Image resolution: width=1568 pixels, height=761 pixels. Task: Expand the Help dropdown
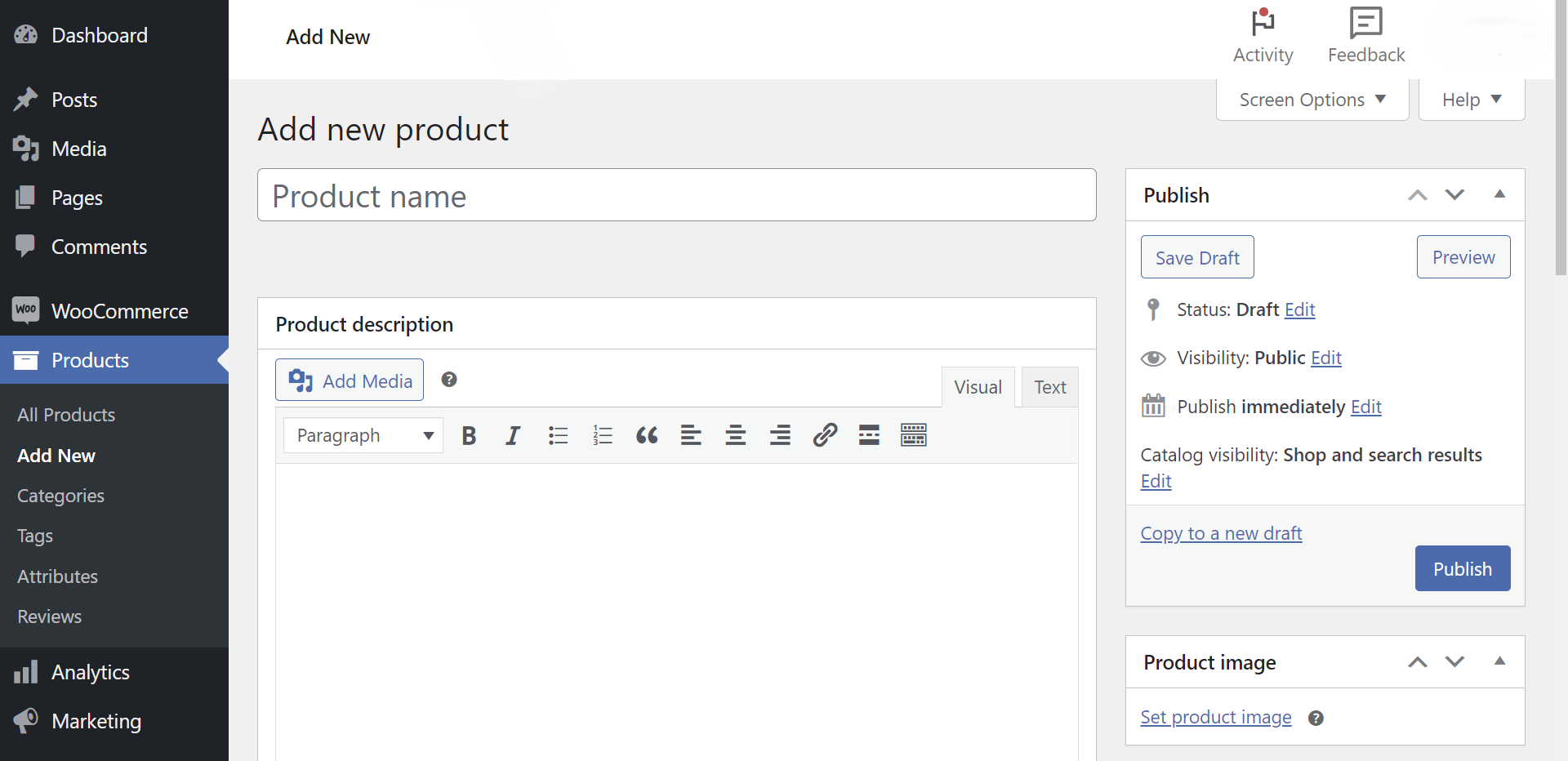pyautogui.click(x=1472, y=100)
